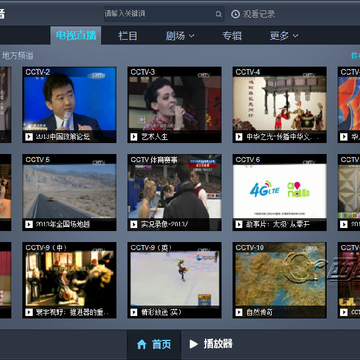Click the search magnifier icon
Screen dimensions: 360x360
click(219, 14)
